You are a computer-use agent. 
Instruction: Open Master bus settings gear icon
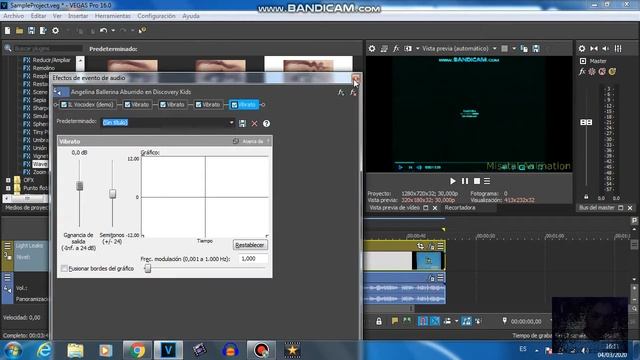tap(582, 49)
